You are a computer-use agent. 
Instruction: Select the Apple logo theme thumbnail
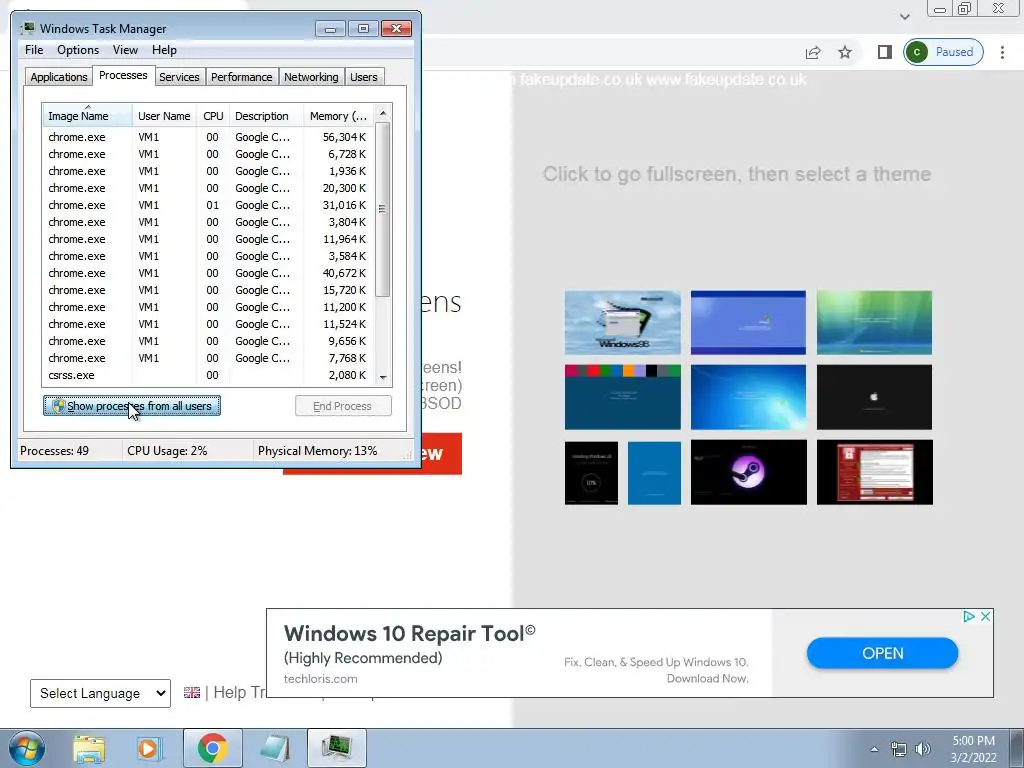click(x=874, y=397)
